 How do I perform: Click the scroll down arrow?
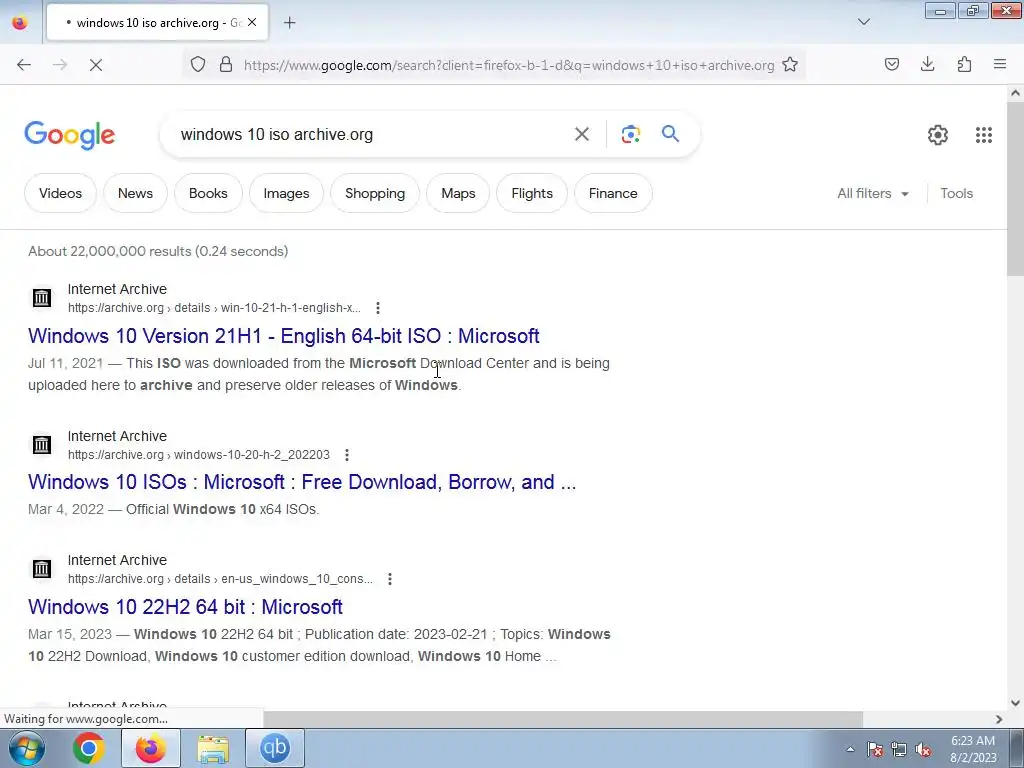coord(1015,703)
